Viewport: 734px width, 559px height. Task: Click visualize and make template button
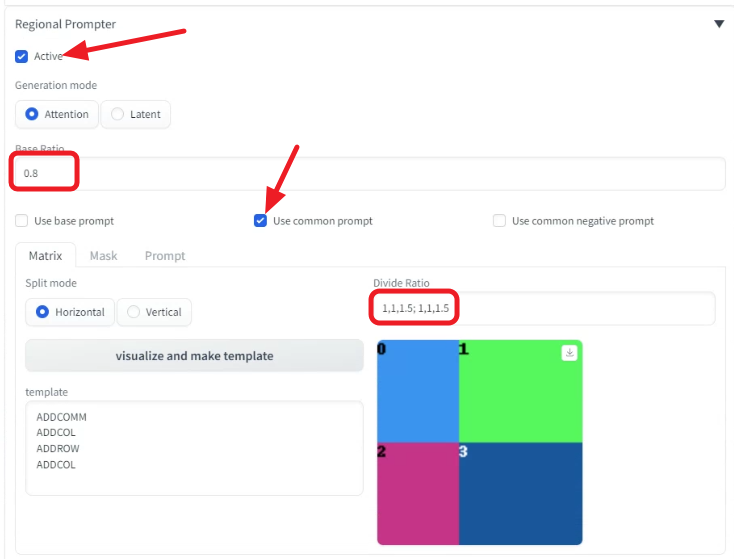pos(194,356)
